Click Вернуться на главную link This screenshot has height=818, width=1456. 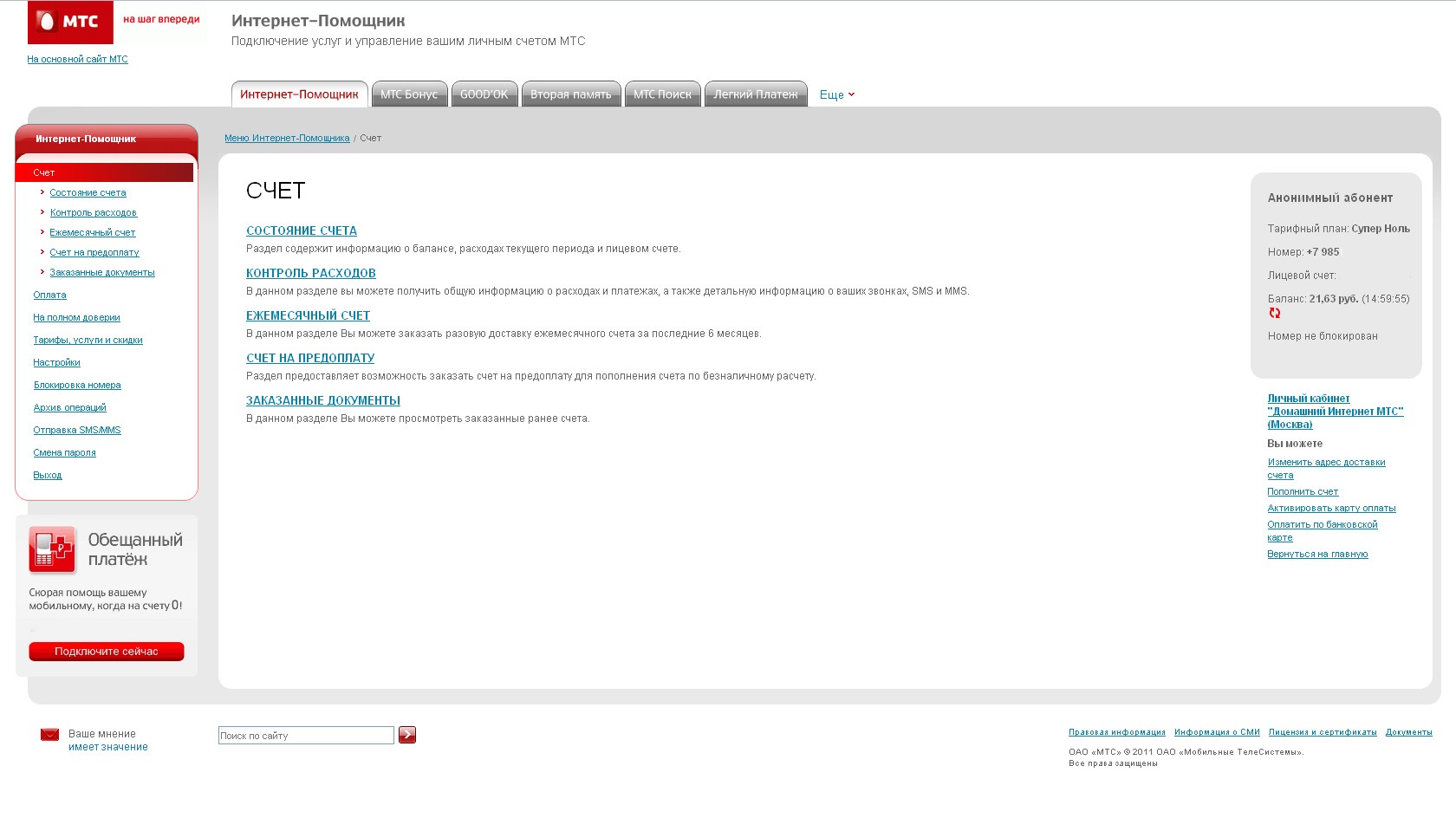pyautogui.click(x=1317, y=554)
